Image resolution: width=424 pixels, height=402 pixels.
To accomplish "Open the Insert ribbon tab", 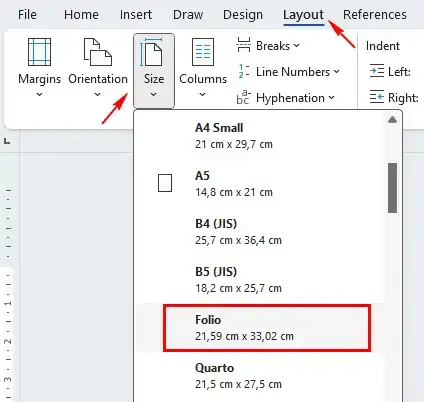I will (136, 15).
